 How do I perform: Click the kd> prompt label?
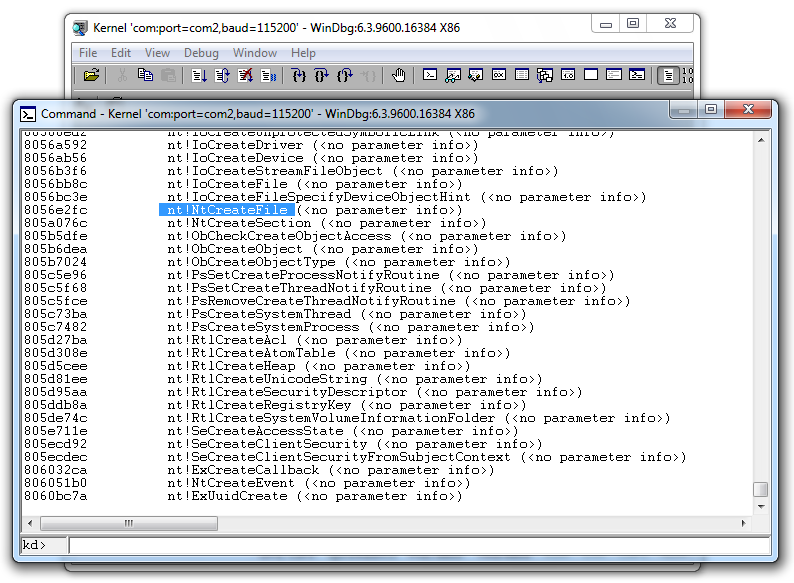(x=34, y=545)
